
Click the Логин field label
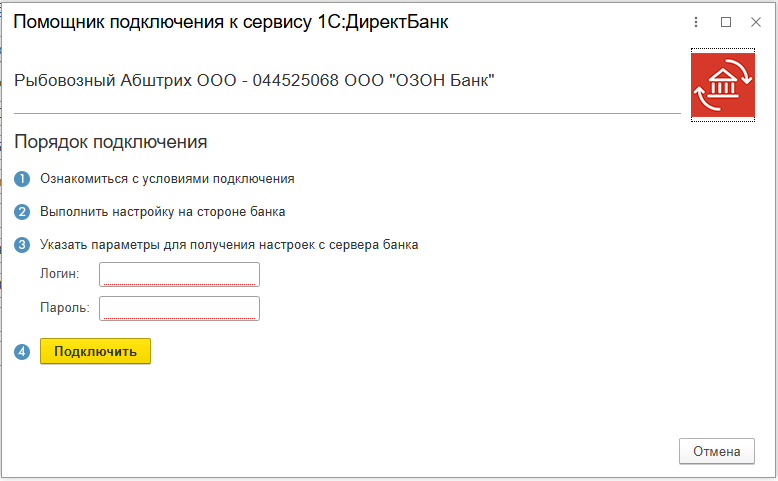click(59, 274)
